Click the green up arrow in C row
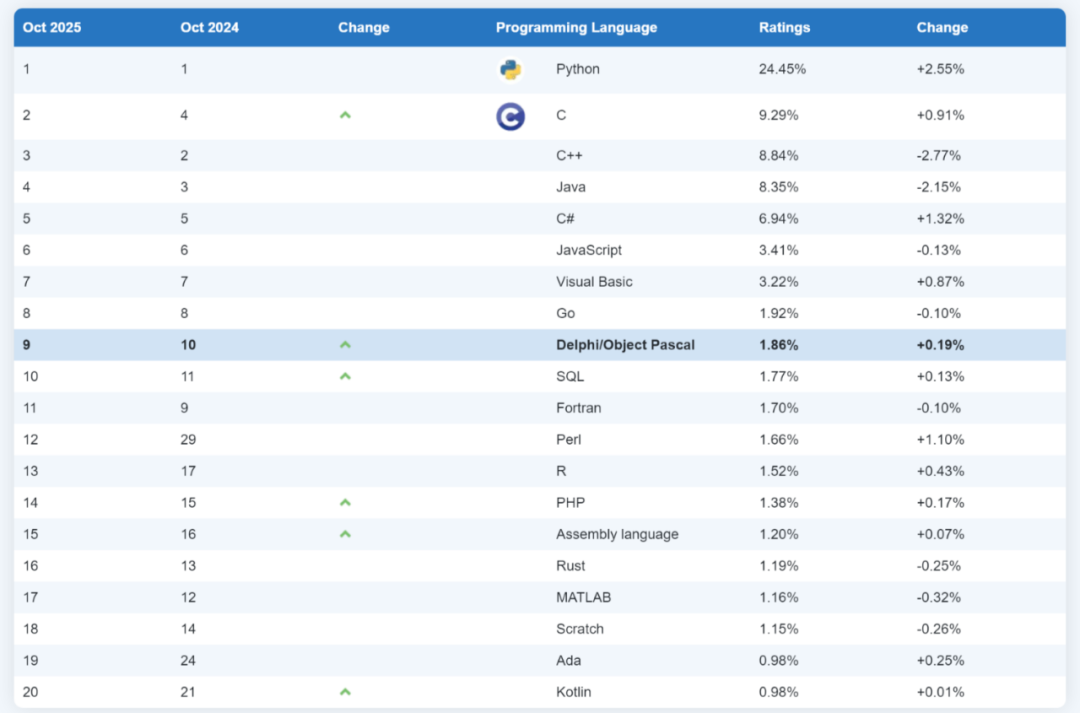The height and width of the screenshot is (713, 1080). point(345,116)
